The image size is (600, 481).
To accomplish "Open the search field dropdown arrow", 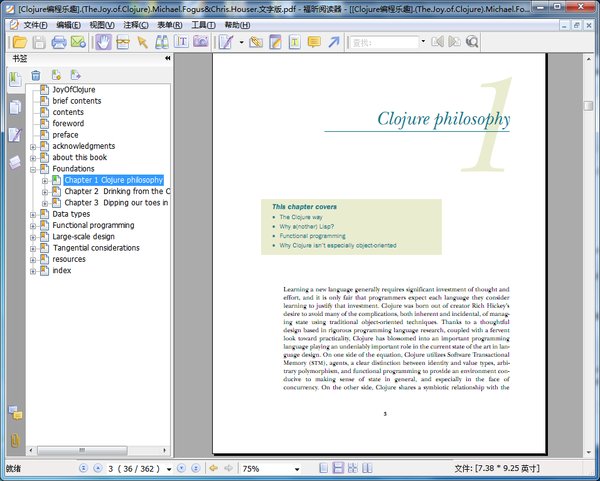I will (x=423, y=41).
